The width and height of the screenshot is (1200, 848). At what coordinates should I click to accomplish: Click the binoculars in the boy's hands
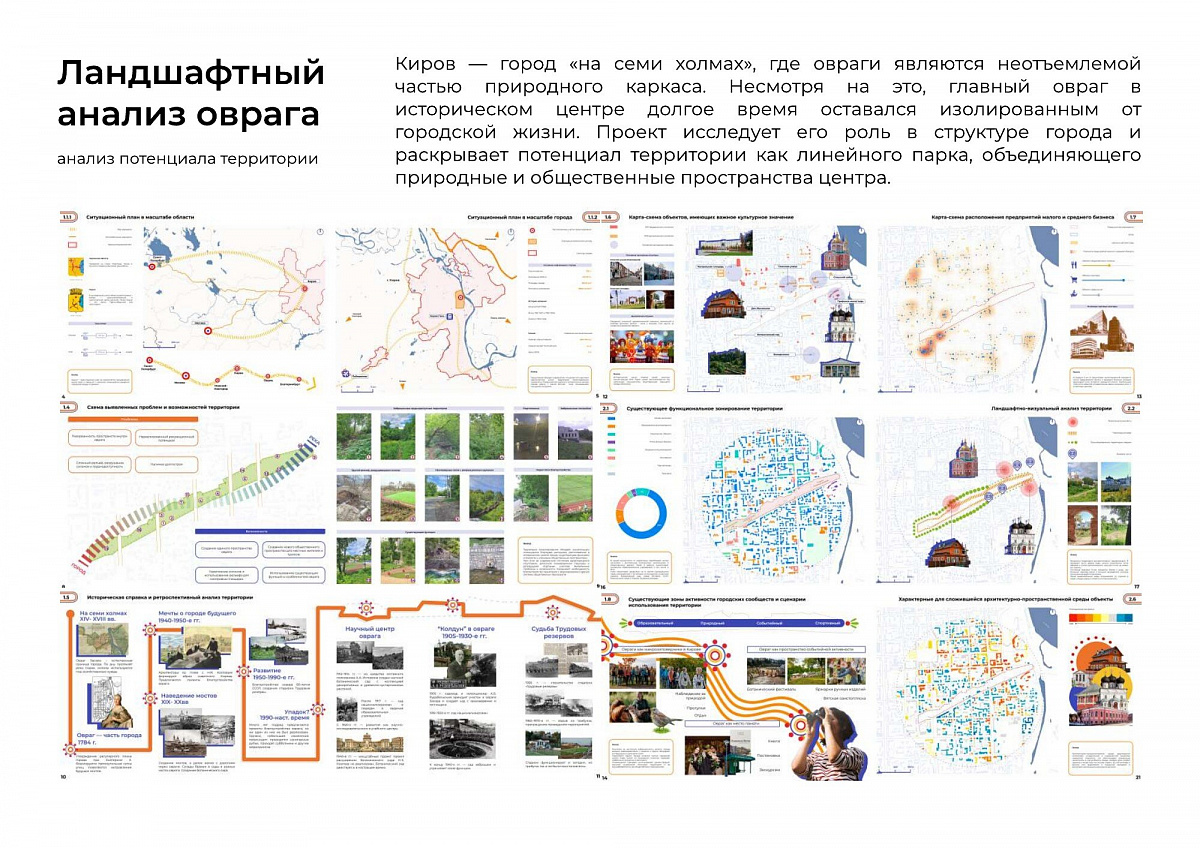click(x=815, y=715)
